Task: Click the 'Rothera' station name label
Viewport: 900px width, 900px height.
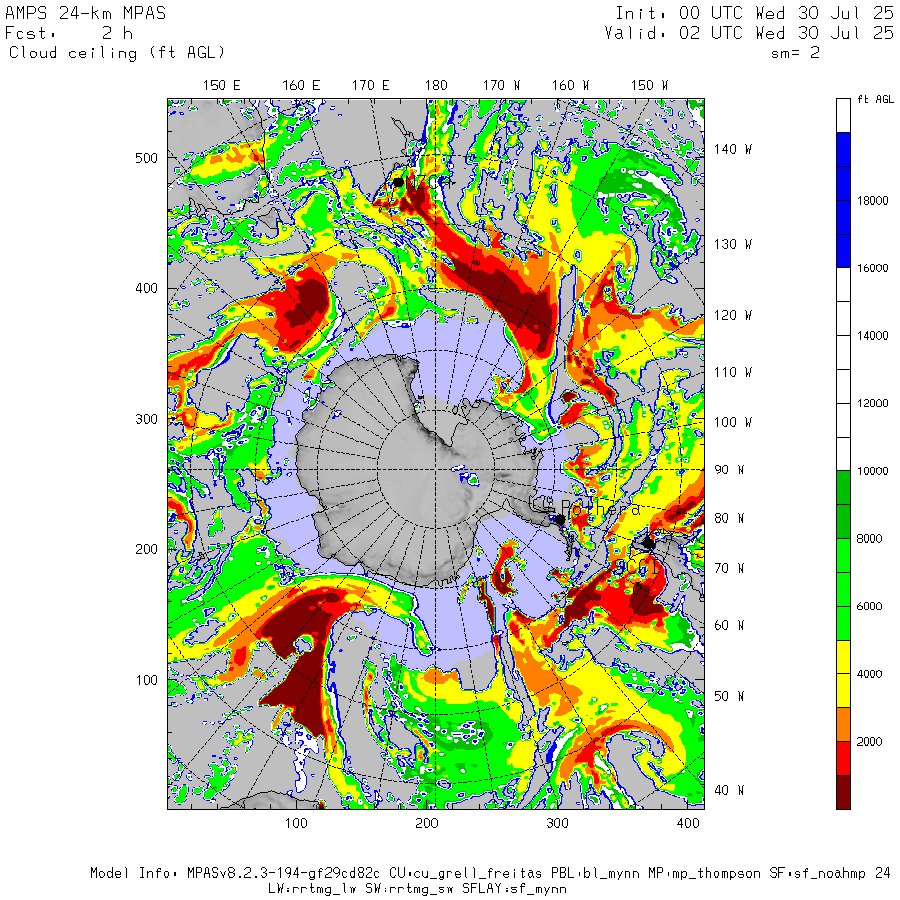Action: pos(600,508)
